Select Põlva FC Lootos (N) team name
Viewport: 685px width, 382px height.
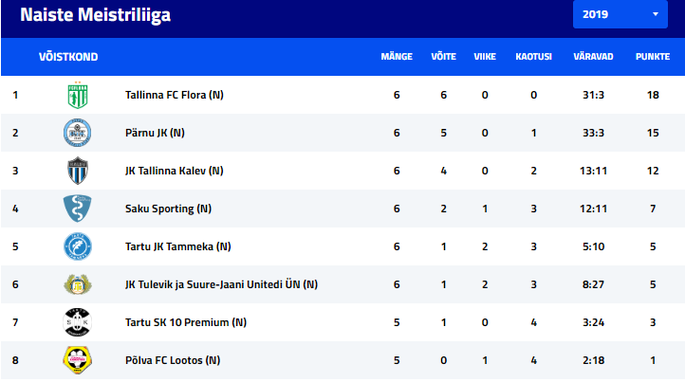coord(173,360)
